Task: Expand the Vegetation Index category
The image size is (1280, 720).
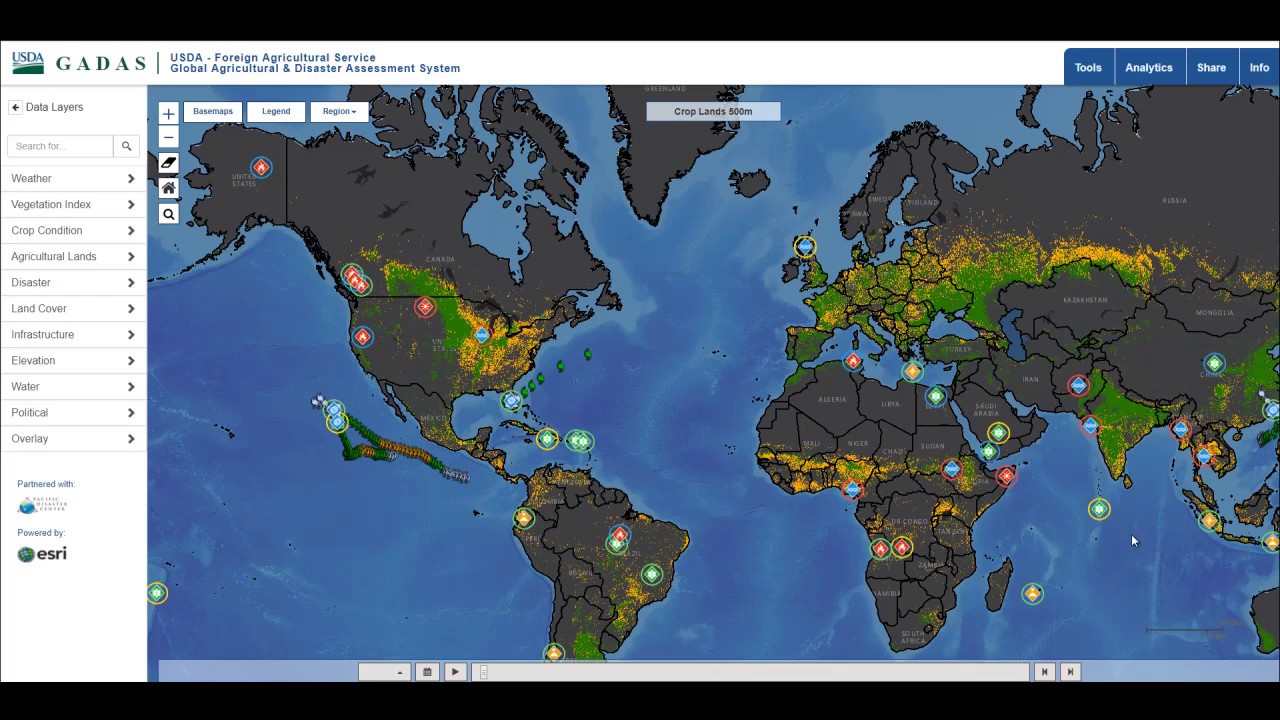Action: click(x=73, y=204)
